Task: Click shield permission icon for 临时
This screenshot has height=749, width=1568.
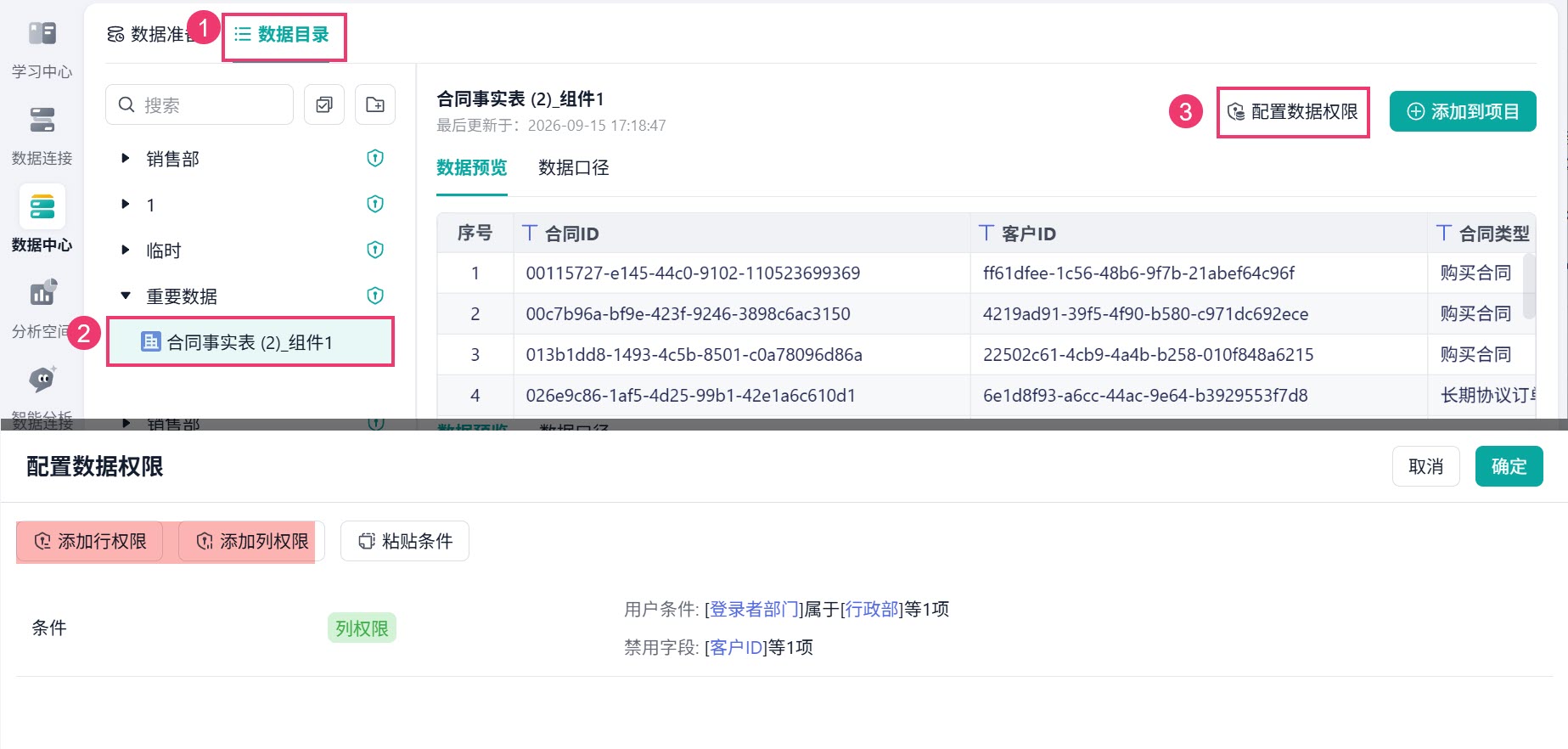Action: click(x=375, y=250)
